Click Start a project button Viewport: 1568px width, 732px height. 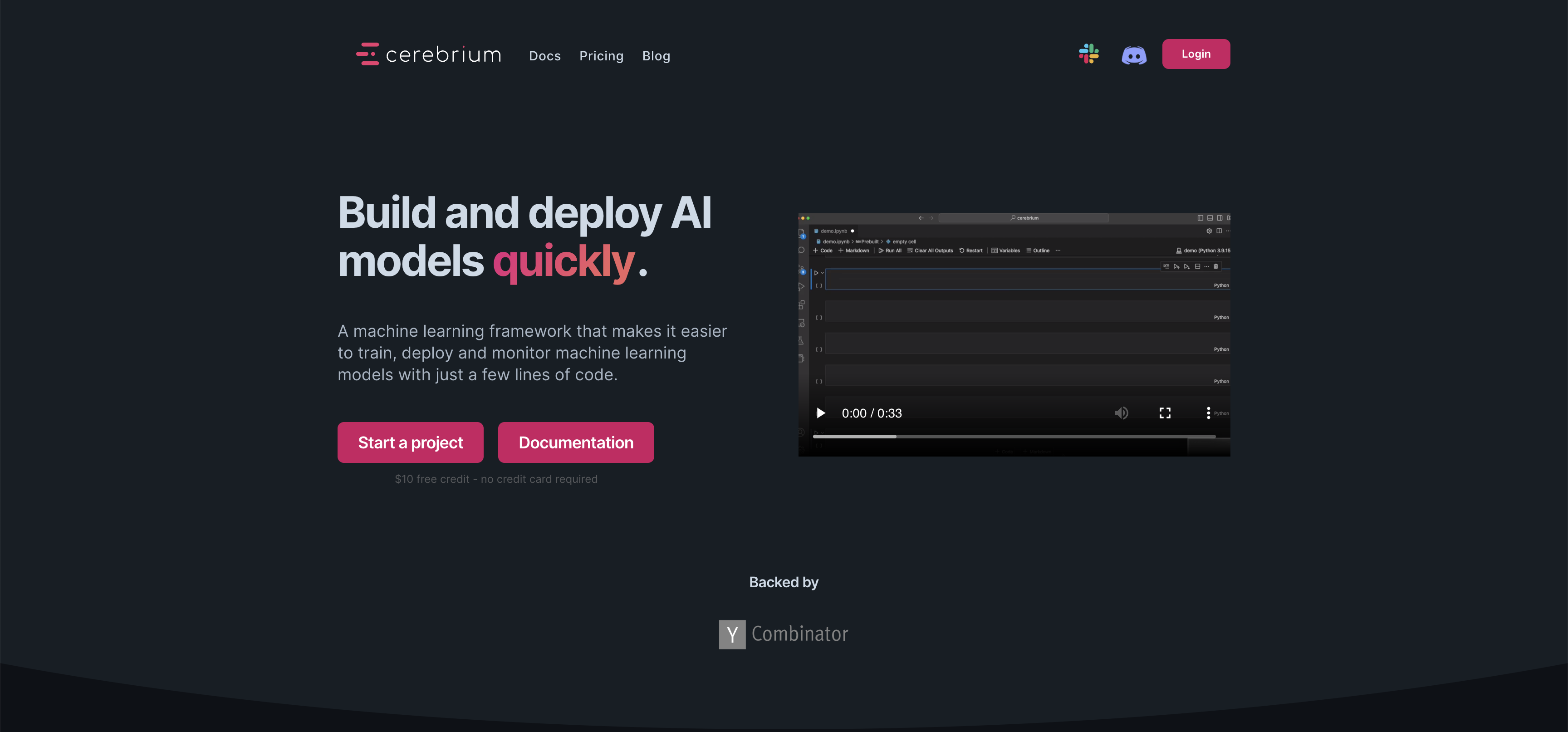[410, 441]
